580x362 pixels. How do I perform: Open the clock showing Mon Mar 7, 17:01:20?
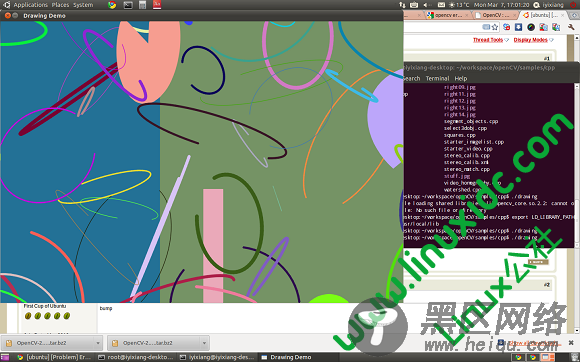click(501, 5)
